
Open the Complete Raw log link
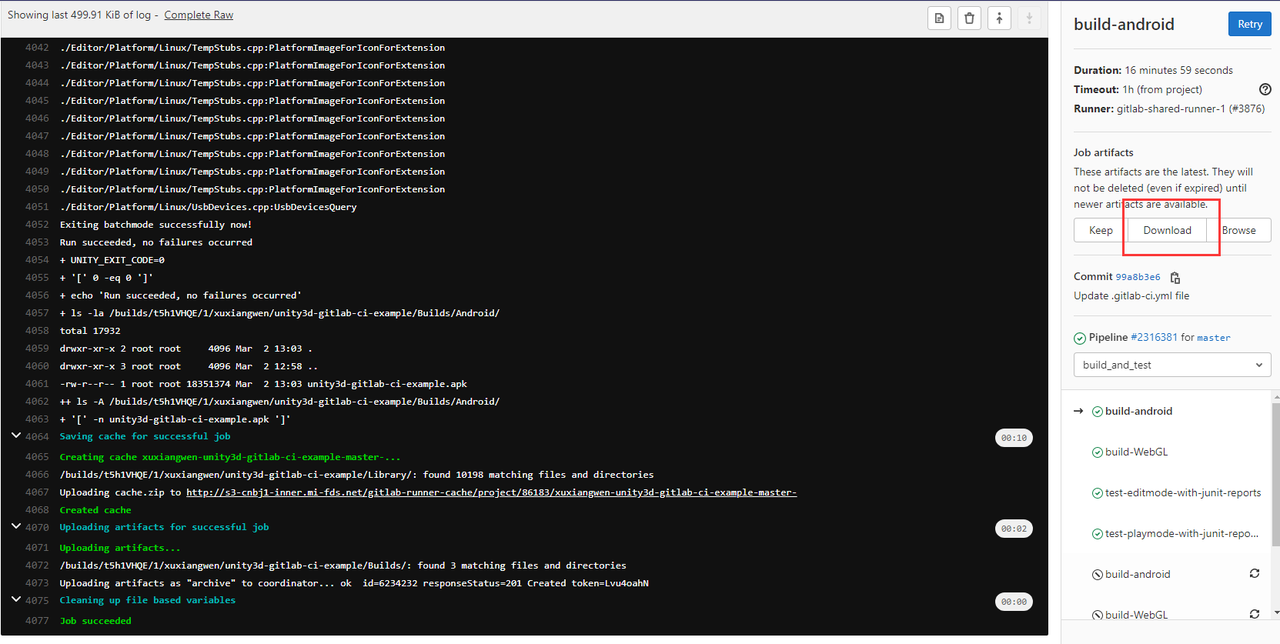(198, 14)
